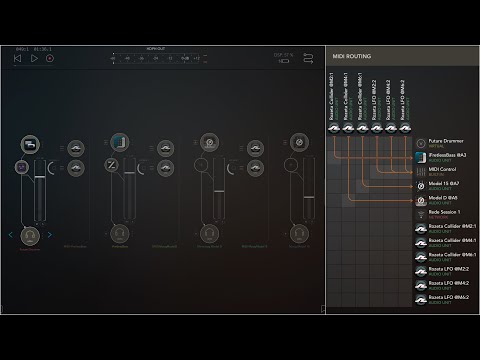The width and height of the screenshot is (480, 360).
Task: Open headphone output node of second channel
Action: coord(120,234)
